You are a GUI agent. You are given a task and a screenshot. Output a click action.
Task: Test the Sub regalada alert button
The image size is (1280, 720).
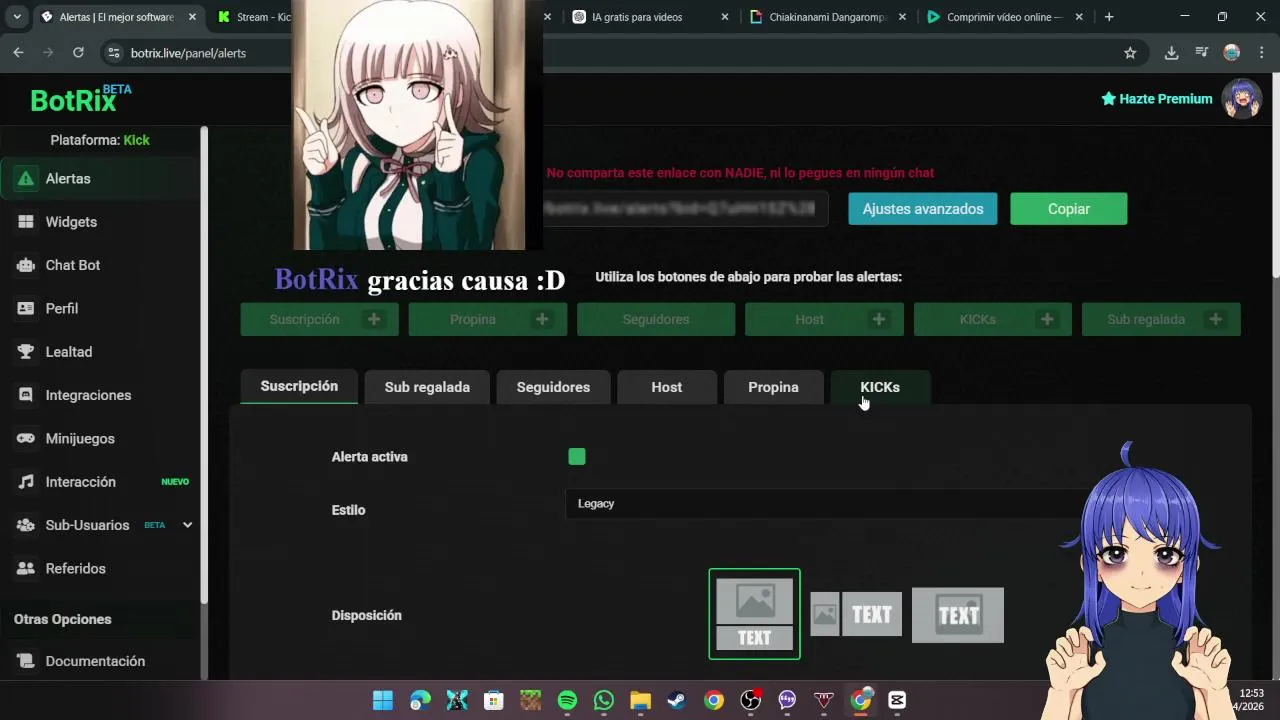(1161, 319)
